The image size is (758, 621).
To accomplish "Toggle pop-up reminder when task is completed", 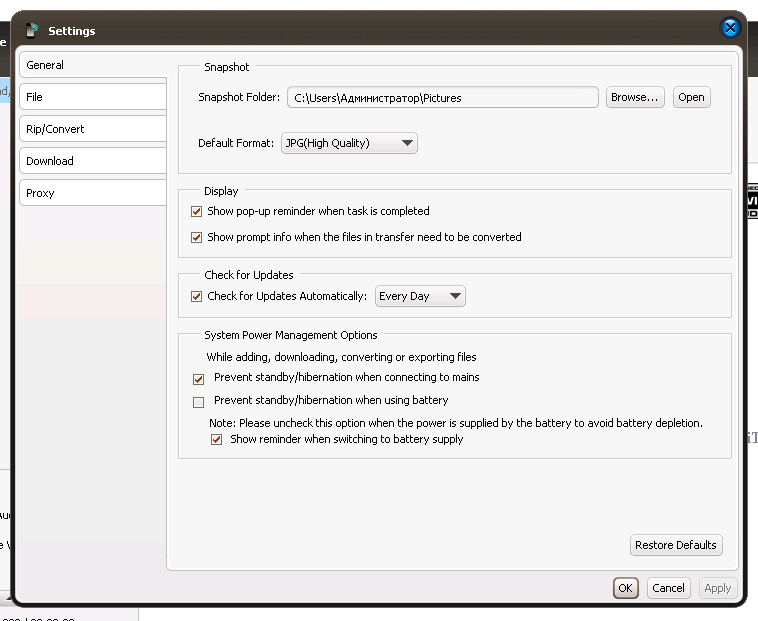I will click(x=196, y=212).
